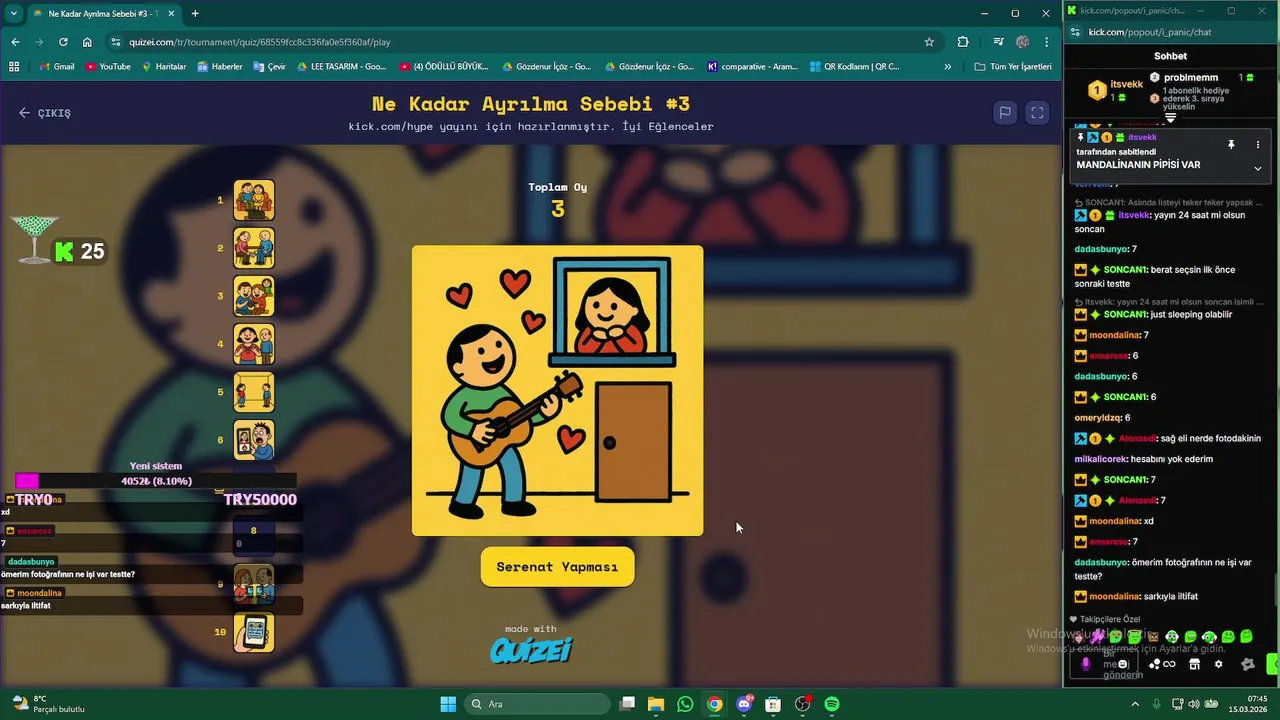This screenshot has width=1280, height=720.
Task: Open the media control icon in Chrome toolbar
Action: click(x=999, y=42)
